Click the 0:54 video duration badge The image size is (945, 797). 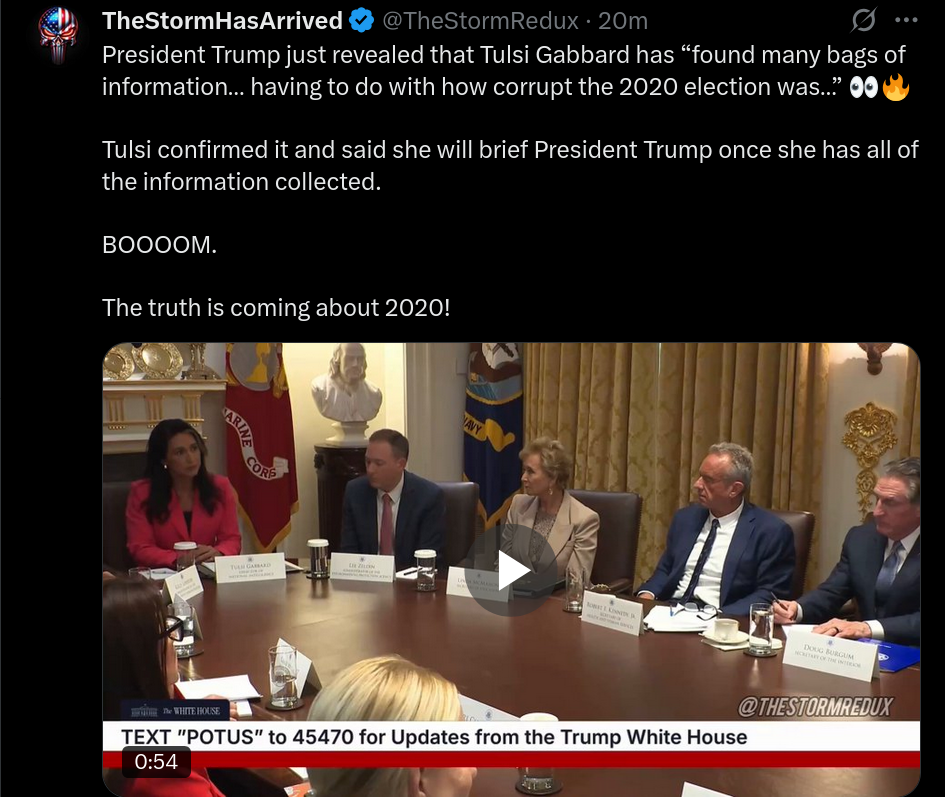pos(156,761)
